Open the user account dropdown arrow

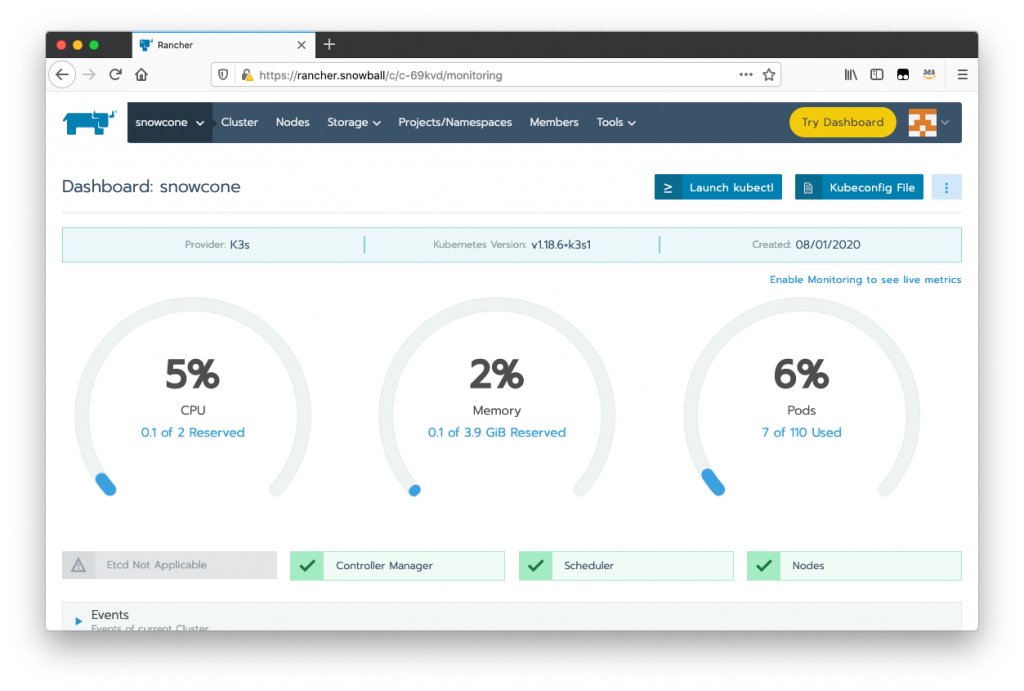tap(945, 122)
